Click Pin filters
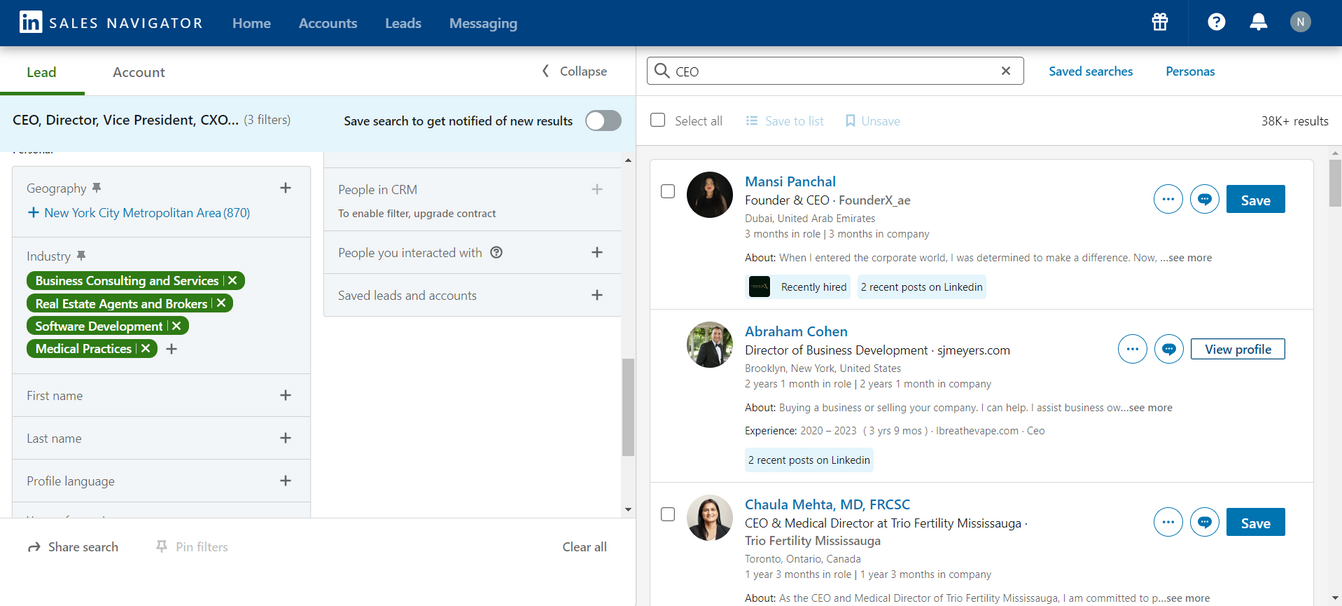The image size is (1342, 606). [192, 547]
